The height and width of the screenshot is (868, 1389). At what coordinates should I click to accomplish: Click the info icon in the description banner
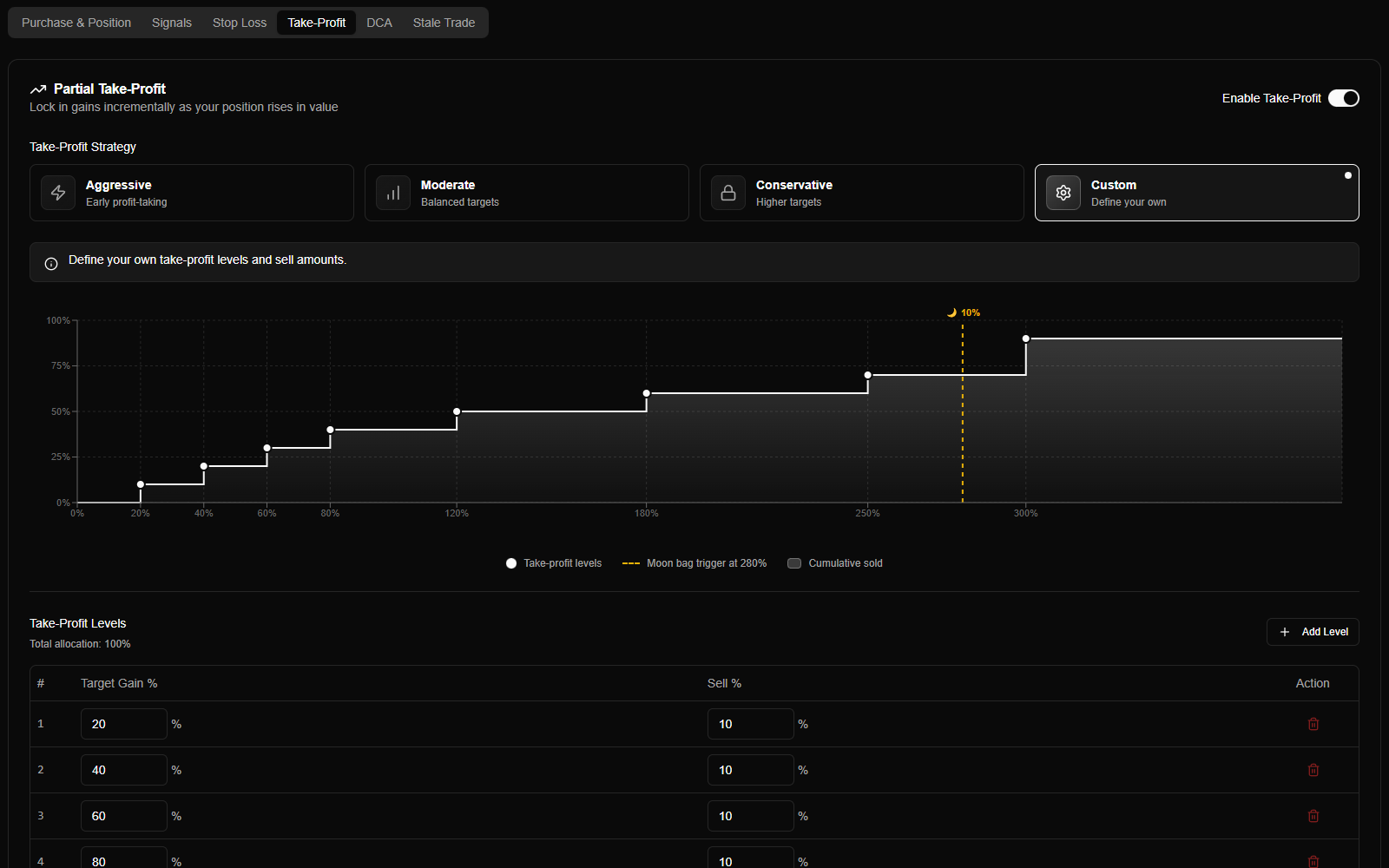(51, 264)
